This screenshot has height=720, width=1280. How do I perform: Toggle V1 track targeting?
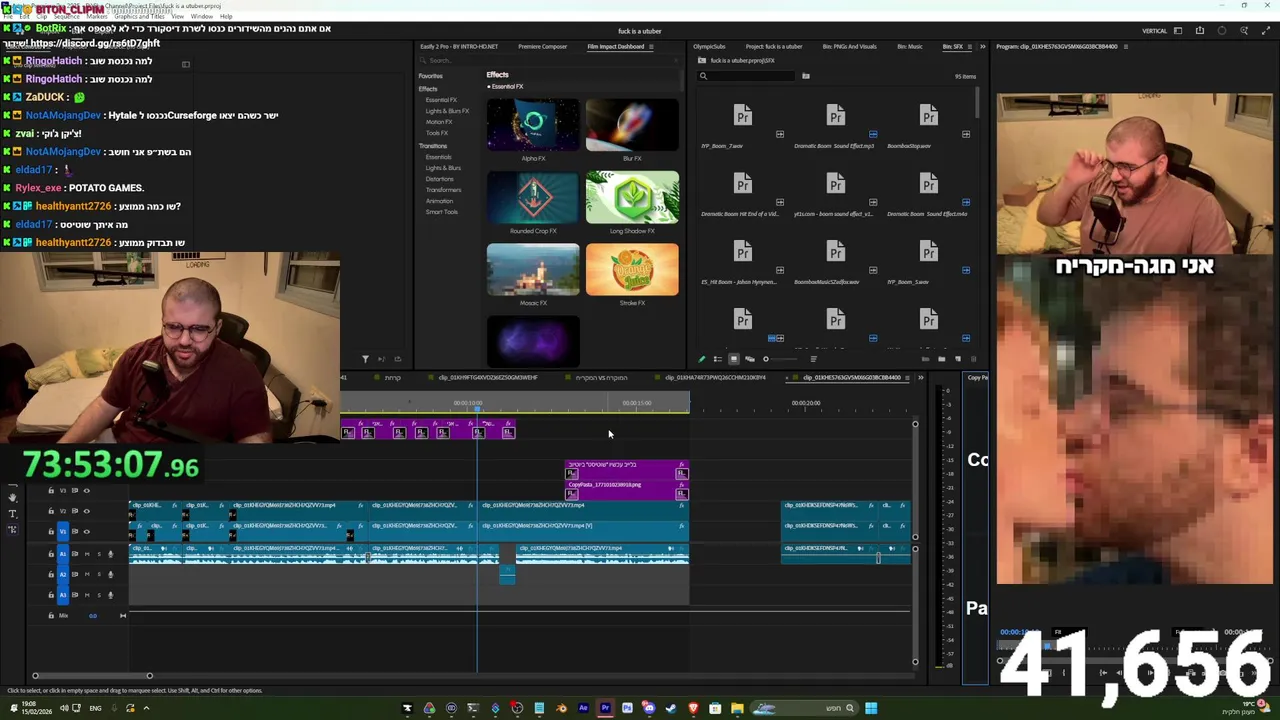[63, 532]
